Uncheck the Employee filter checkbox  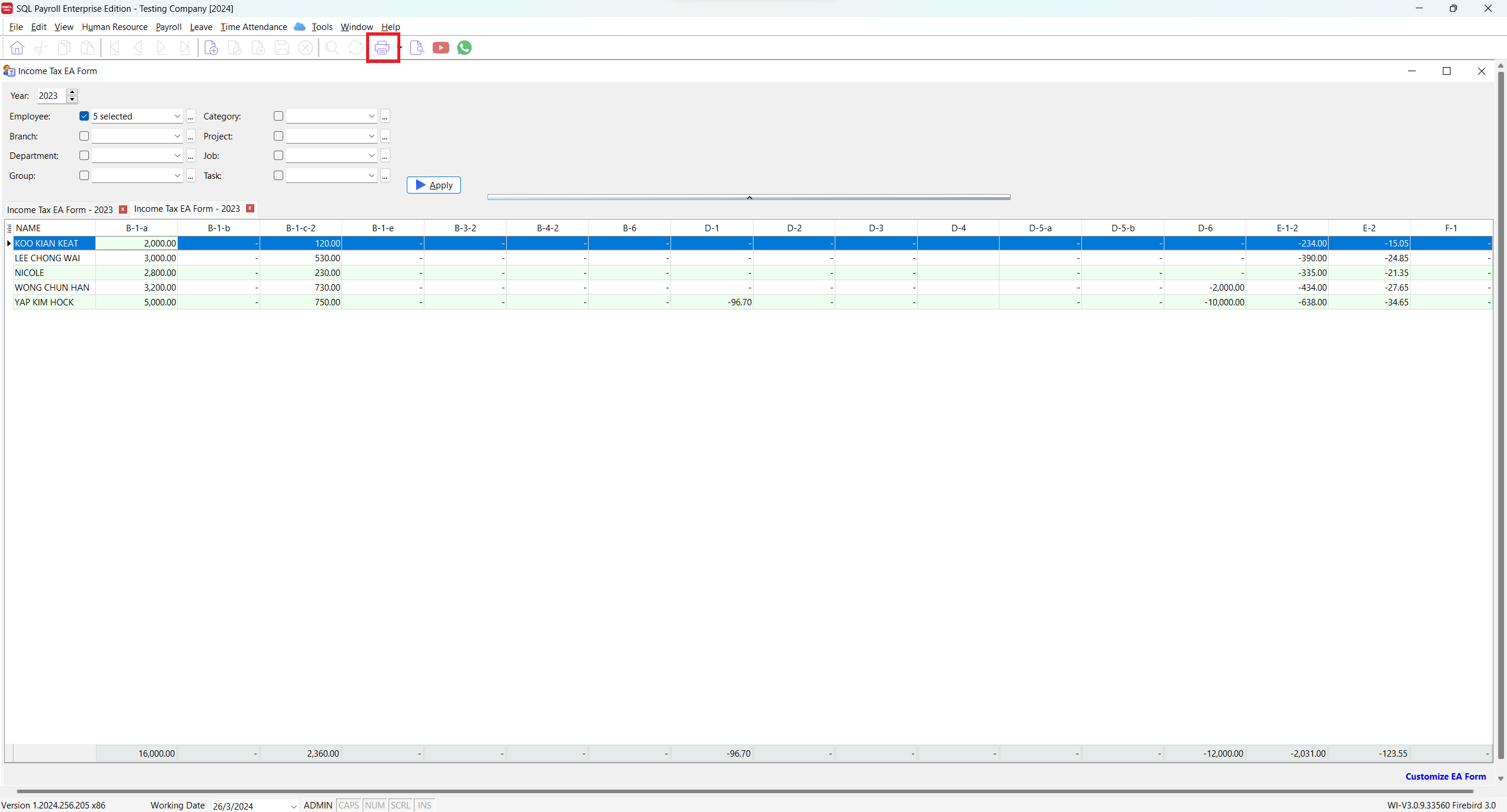point(84,116)
